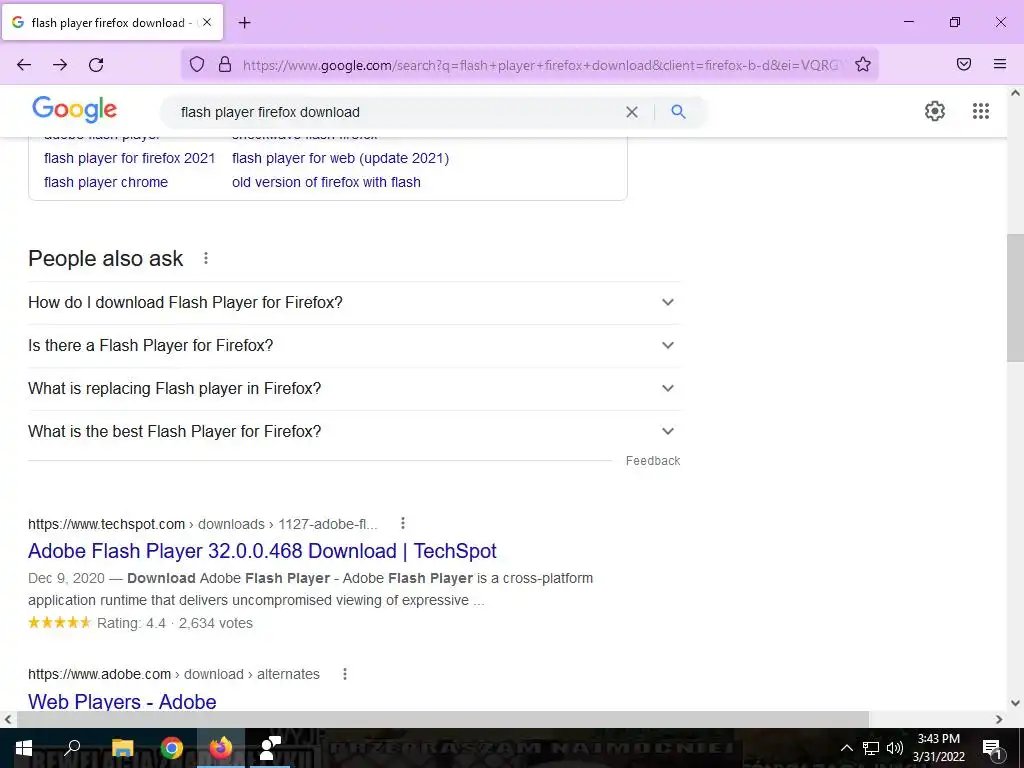Viewport: 1024px width, 768px height.
Task: Open Adobe Flash Player 32.0.0.468 Download TechSpot
Action: click(x=262, y=551)
